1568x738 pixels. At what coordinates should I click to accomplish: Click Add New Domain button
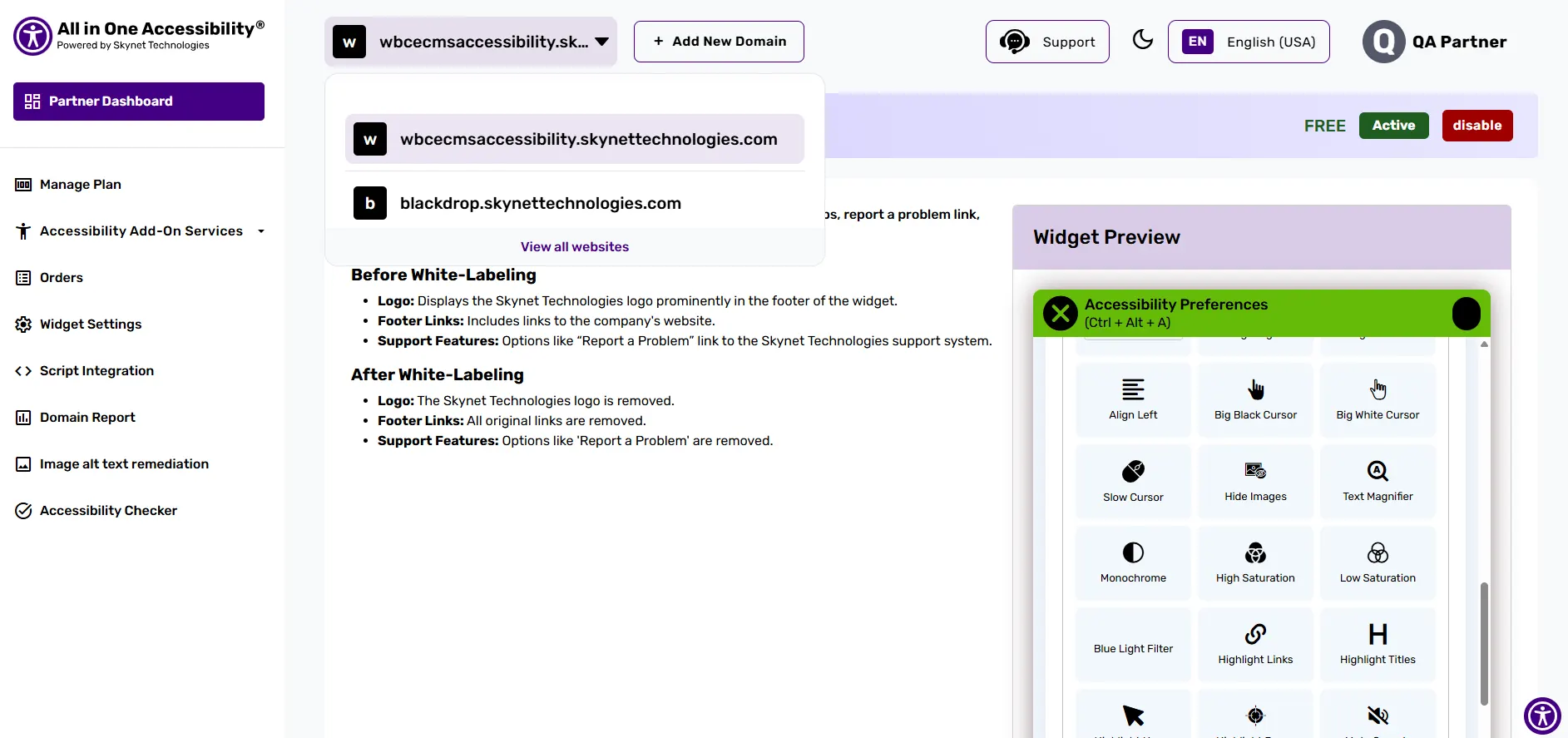pyautogui.click(x=719, y=42)
